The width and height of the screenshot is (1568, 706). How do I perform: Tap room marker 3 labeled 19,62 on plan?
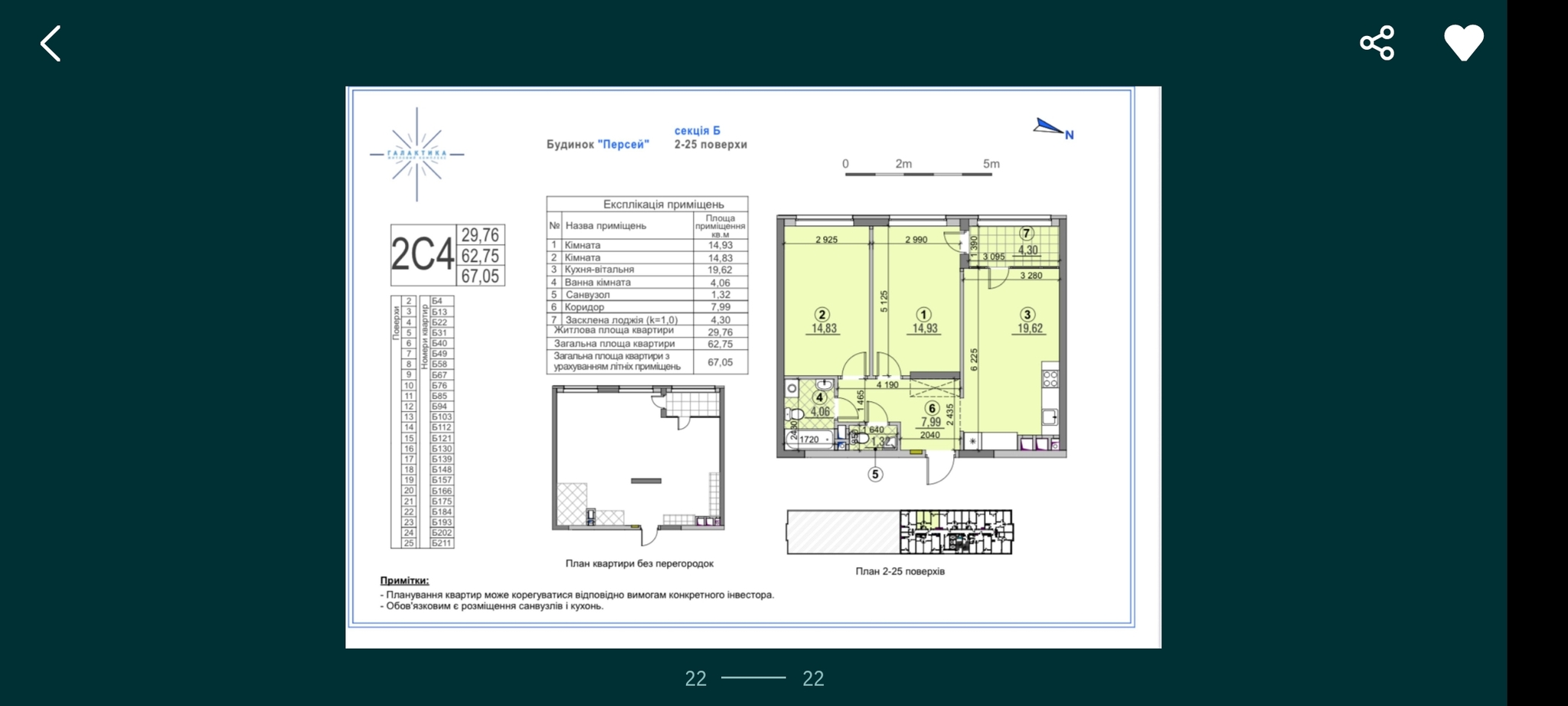[x=1027, y=315]
